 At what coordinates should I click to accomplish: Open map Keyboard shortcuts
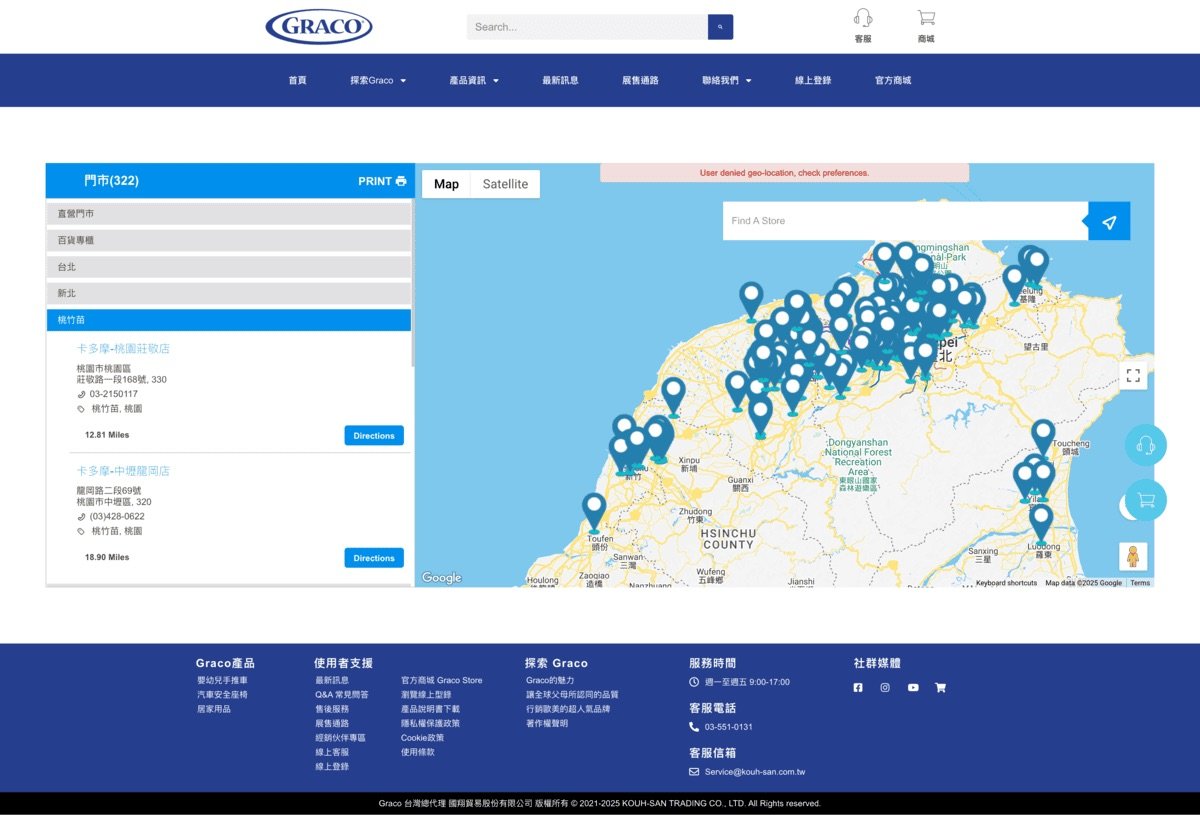point(1006,583)
